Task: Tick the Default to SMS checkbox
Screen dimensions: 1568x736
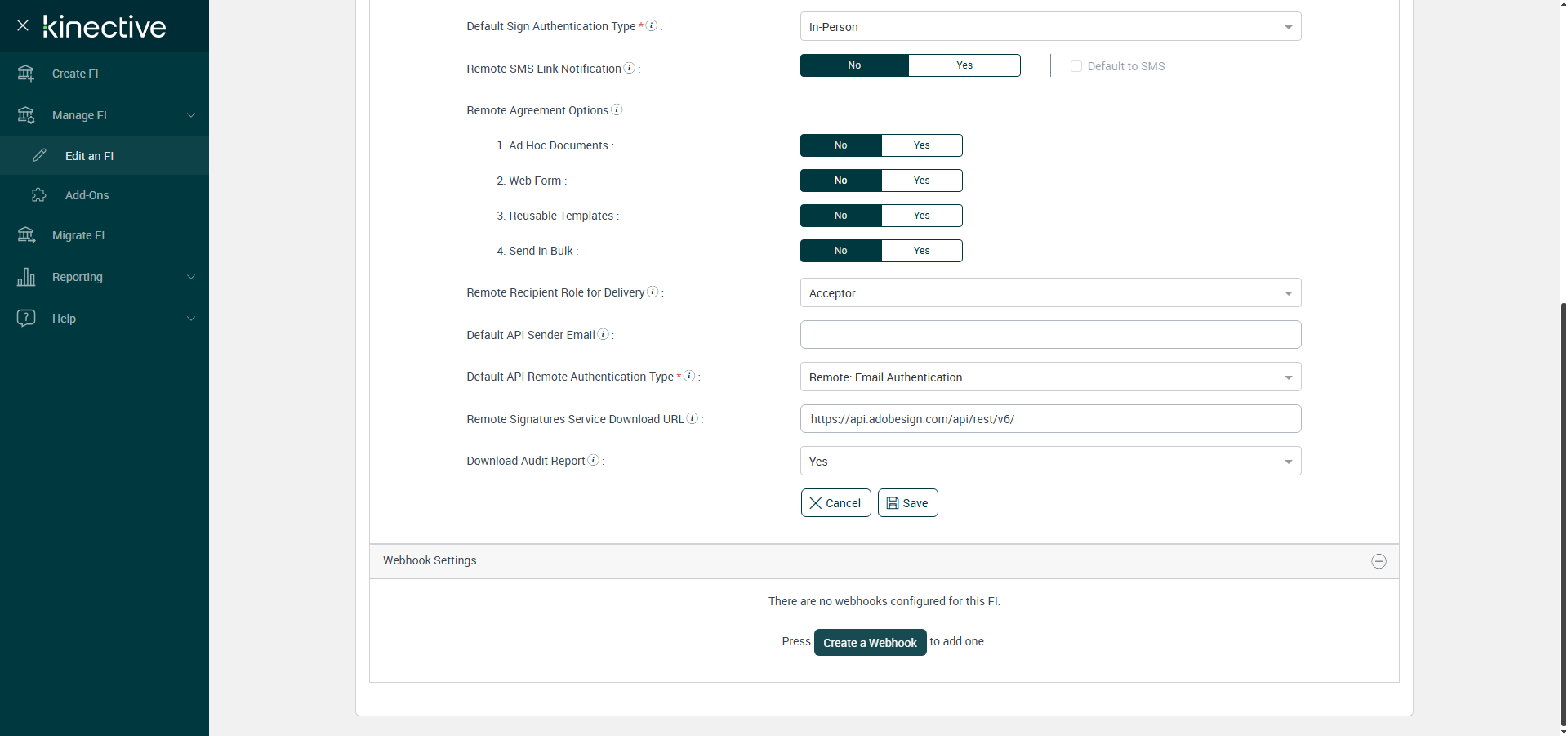Action: [x=1076, y=66]
